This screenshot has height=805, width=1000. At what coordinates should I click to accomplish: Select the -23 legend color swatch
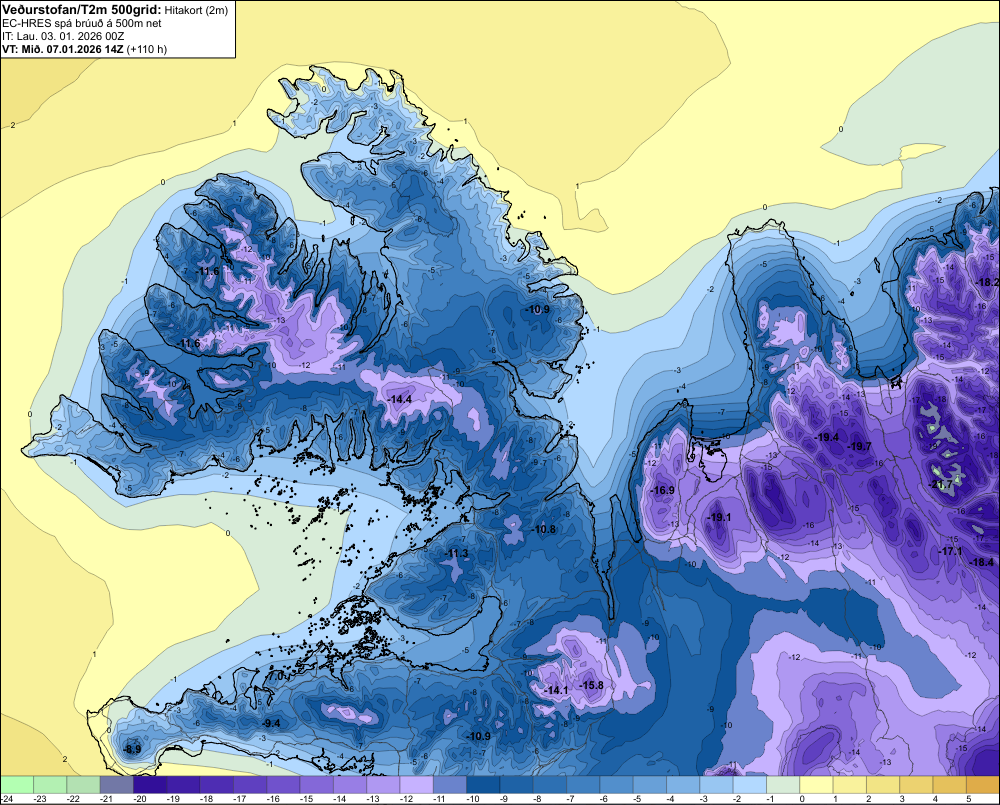50,784
